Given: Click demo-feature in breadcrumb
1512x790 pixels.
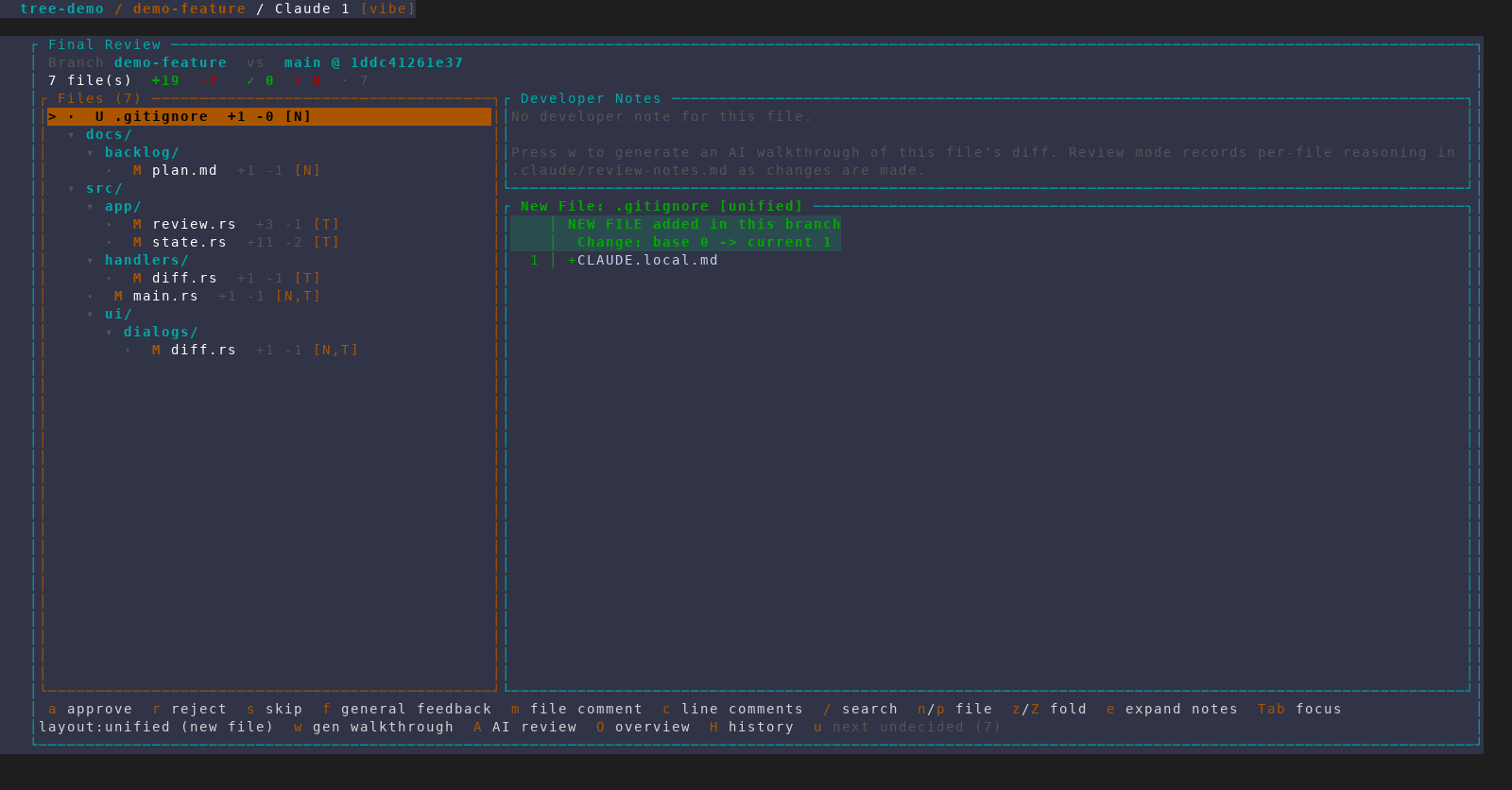Looking at the screenshot, I should [x=189, y=9].
